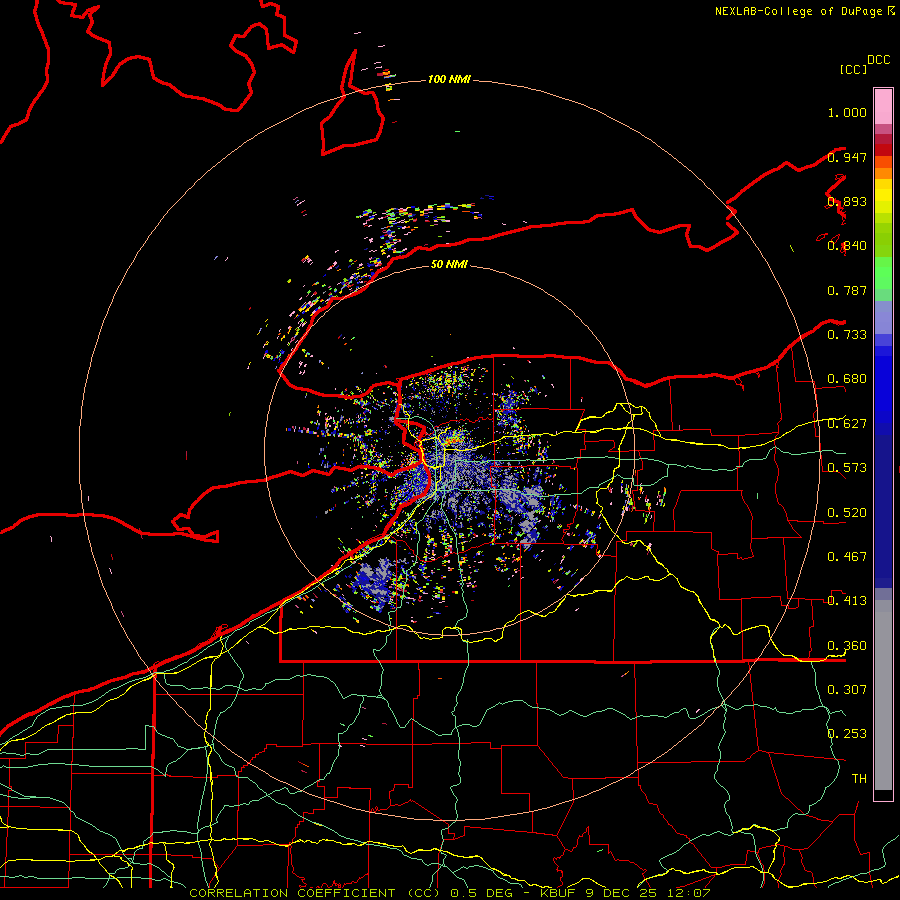Click the 'TH' threshold legend label
The image size is (900, 900).
pyautogui.click(x=859, y=778)
